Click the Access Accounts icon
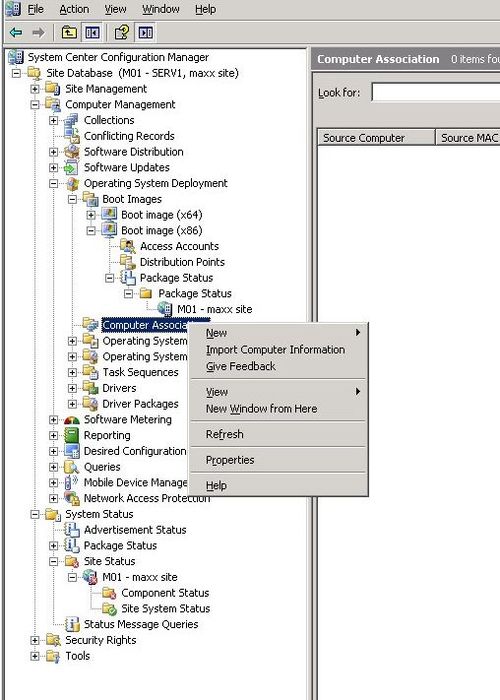 127,246
